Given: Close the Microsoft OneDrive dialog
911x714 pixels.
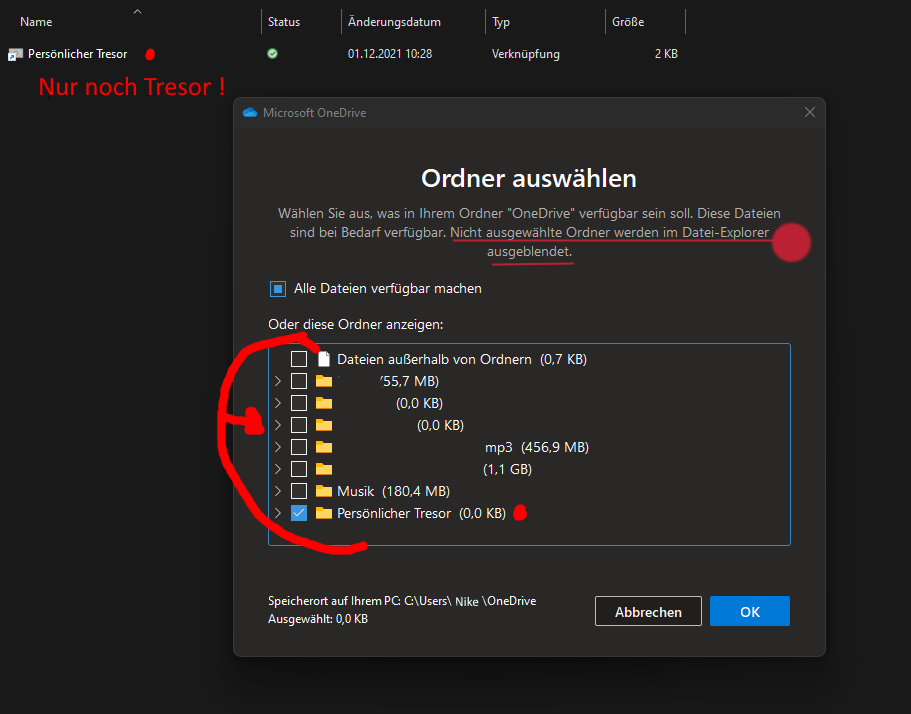Looking at the screenshot, I should coord(810,112).
